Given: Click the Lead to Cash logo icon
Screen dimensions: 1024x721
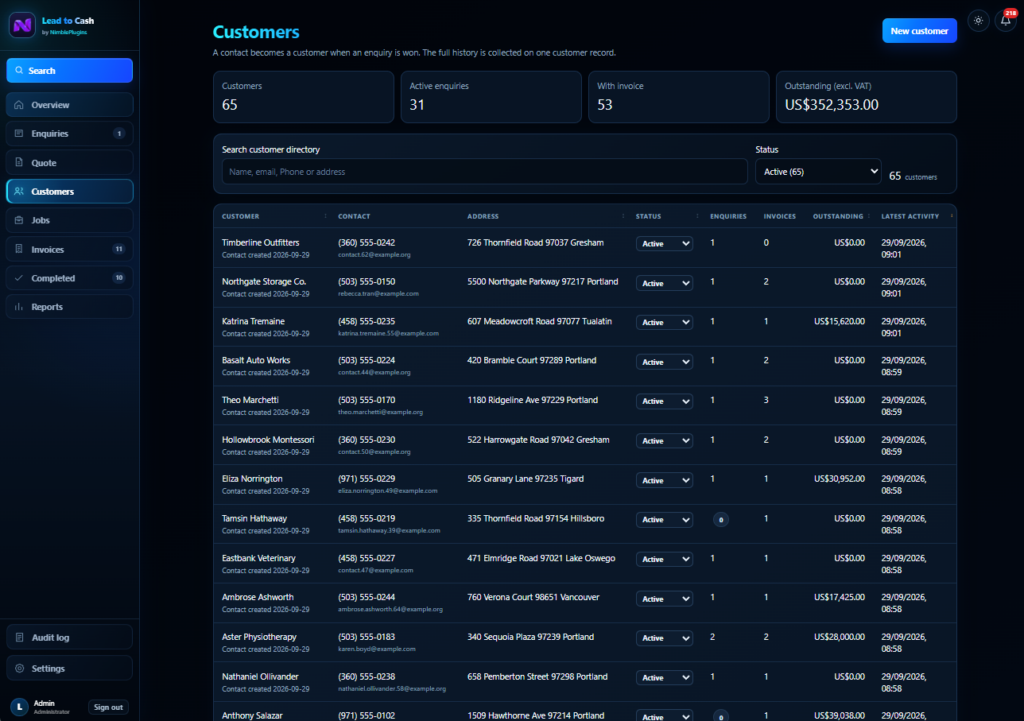Looking at the screenshot, I should coord(22,25).
